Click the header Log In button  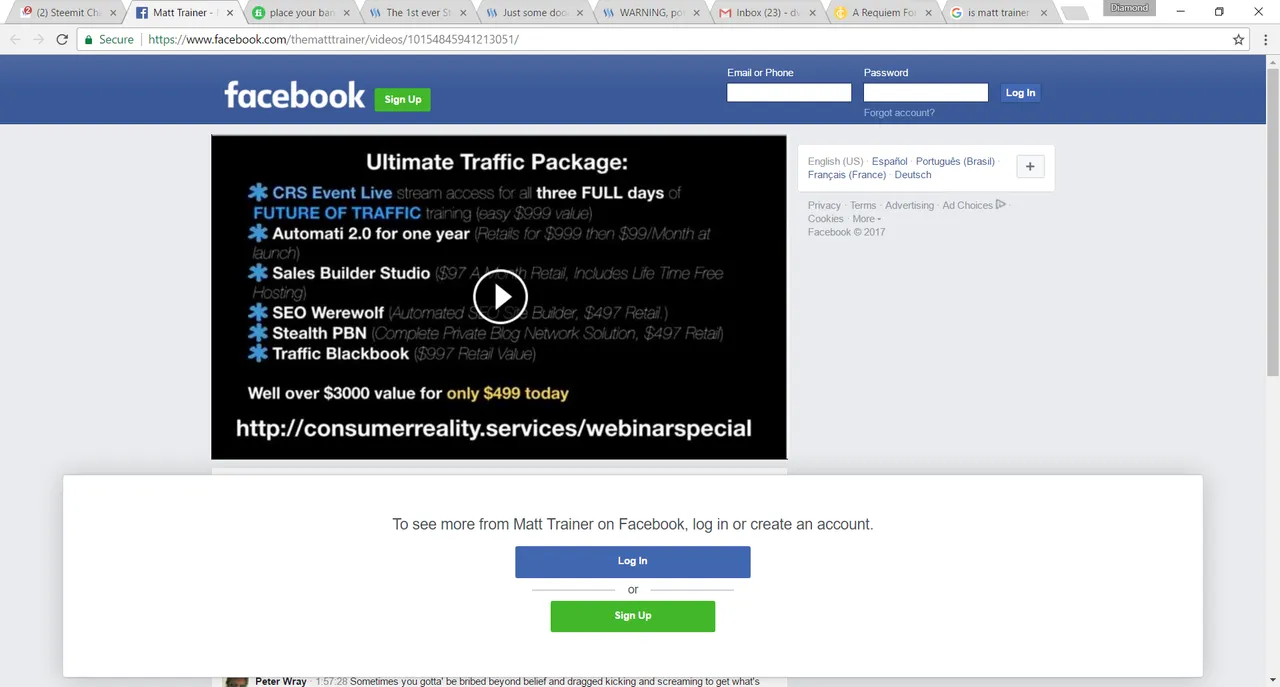1020,92
